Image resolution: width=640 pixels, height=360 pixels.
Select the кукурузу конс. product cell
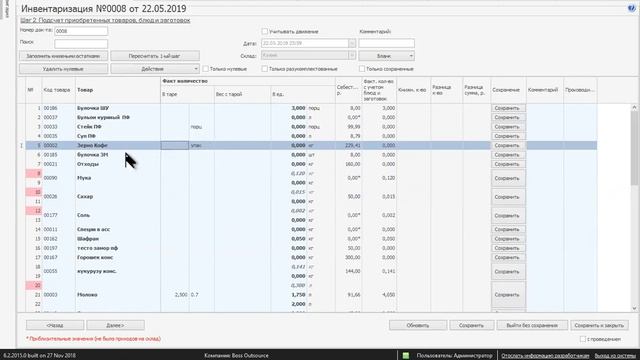pyautogui.click(x=118, y=271)
